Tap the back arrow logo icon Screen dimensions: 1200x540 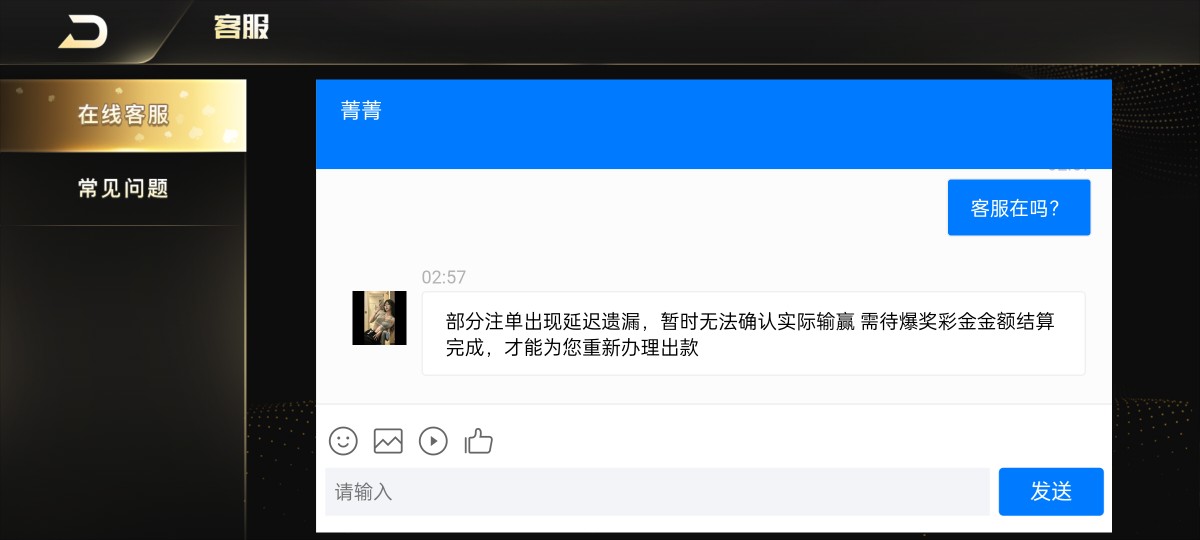click(x=83, y=31)
